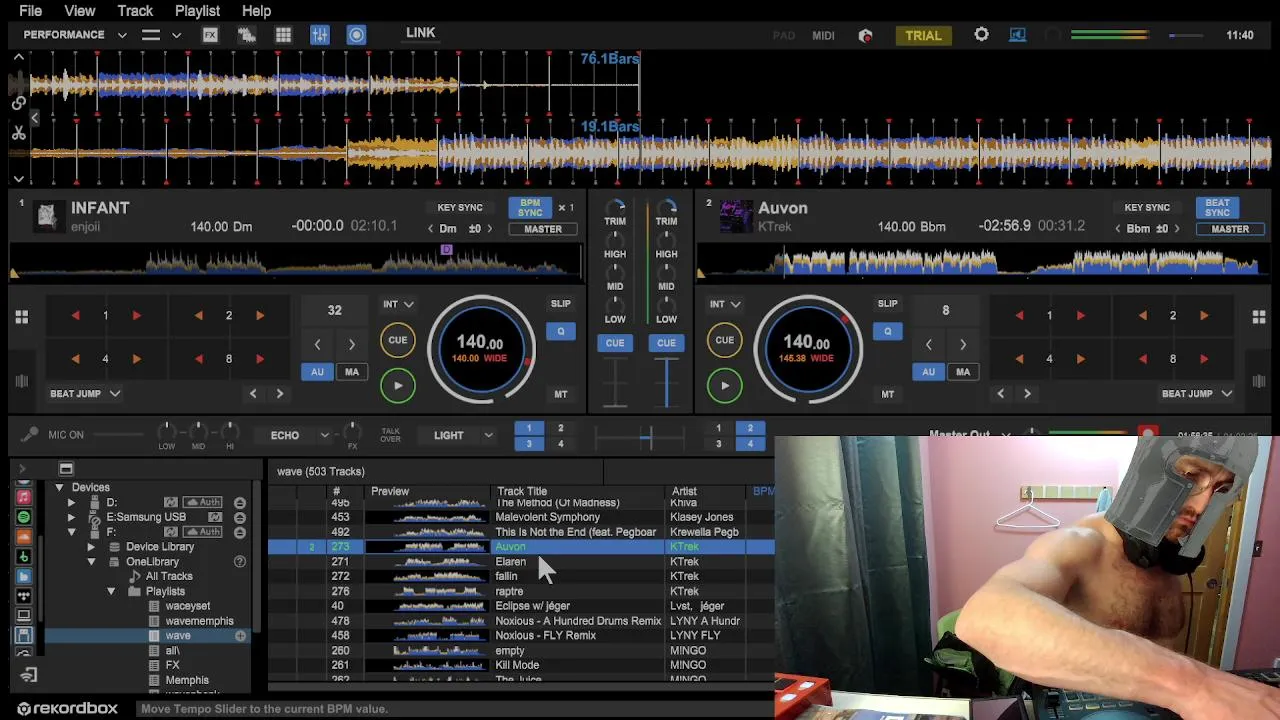
Task: Eject the E:Samsung USB device
Action: pos(240,518)
